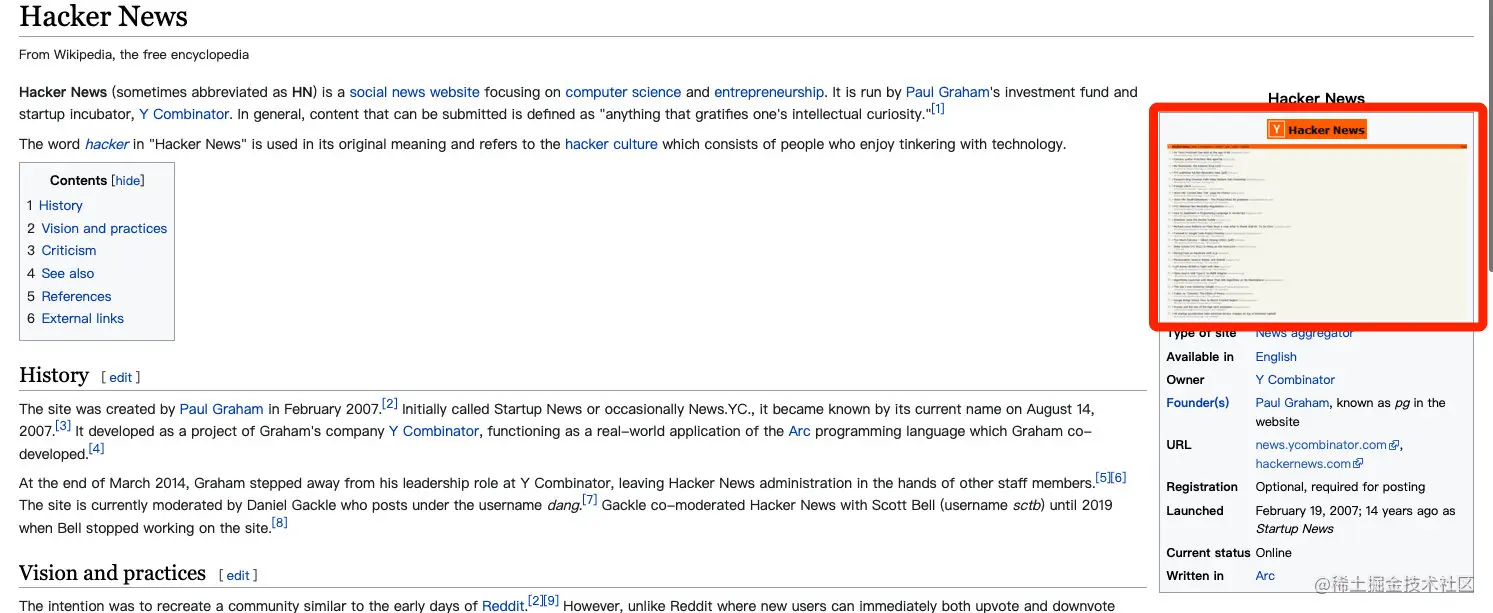Open 'Y Combinator' link in the intro paragraph

coord(184,114)
